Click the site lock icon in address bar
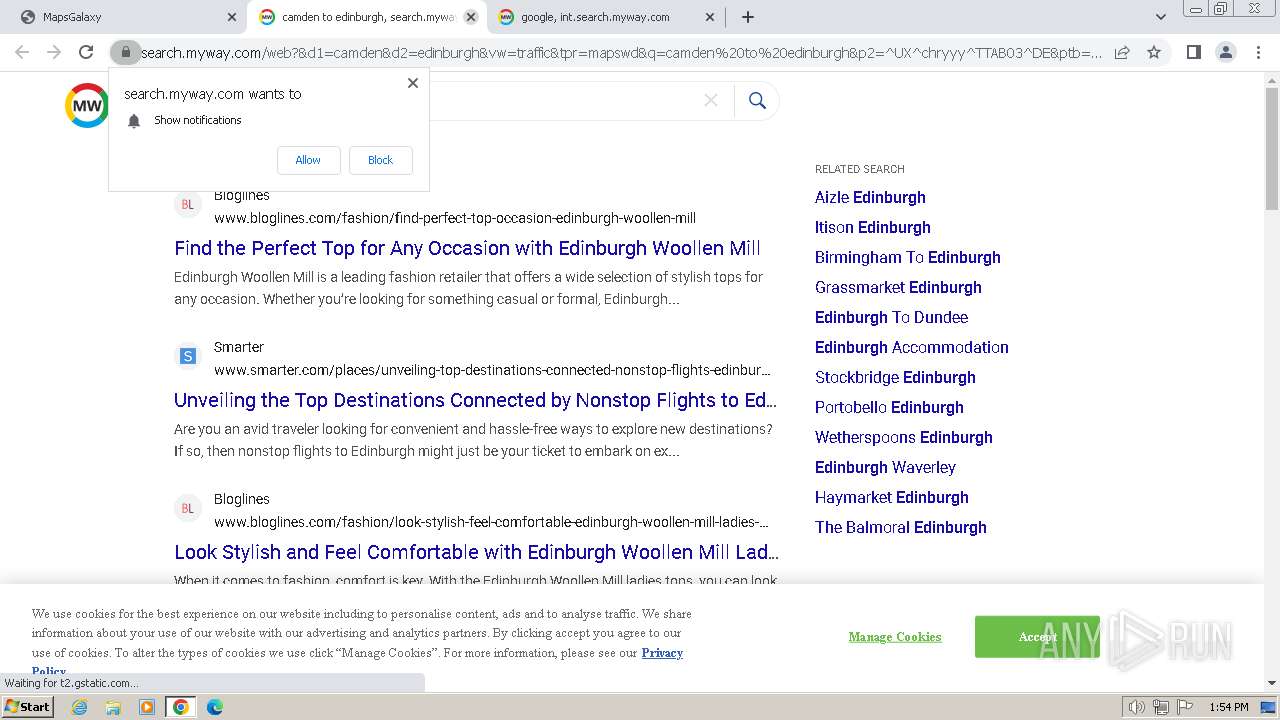1280x720 pixels. point(126,52)
